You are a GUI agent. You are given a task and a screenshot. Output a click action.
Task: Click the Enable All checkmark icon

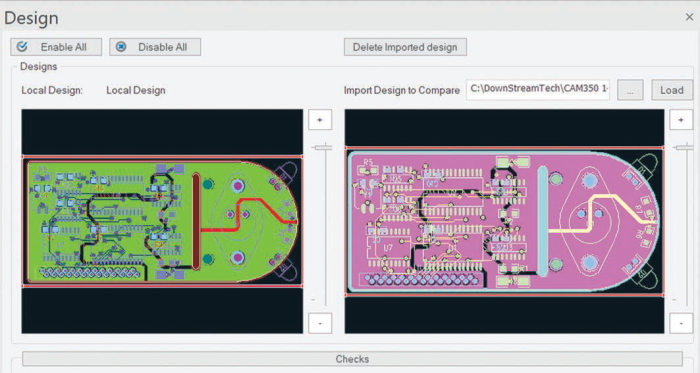22,46
